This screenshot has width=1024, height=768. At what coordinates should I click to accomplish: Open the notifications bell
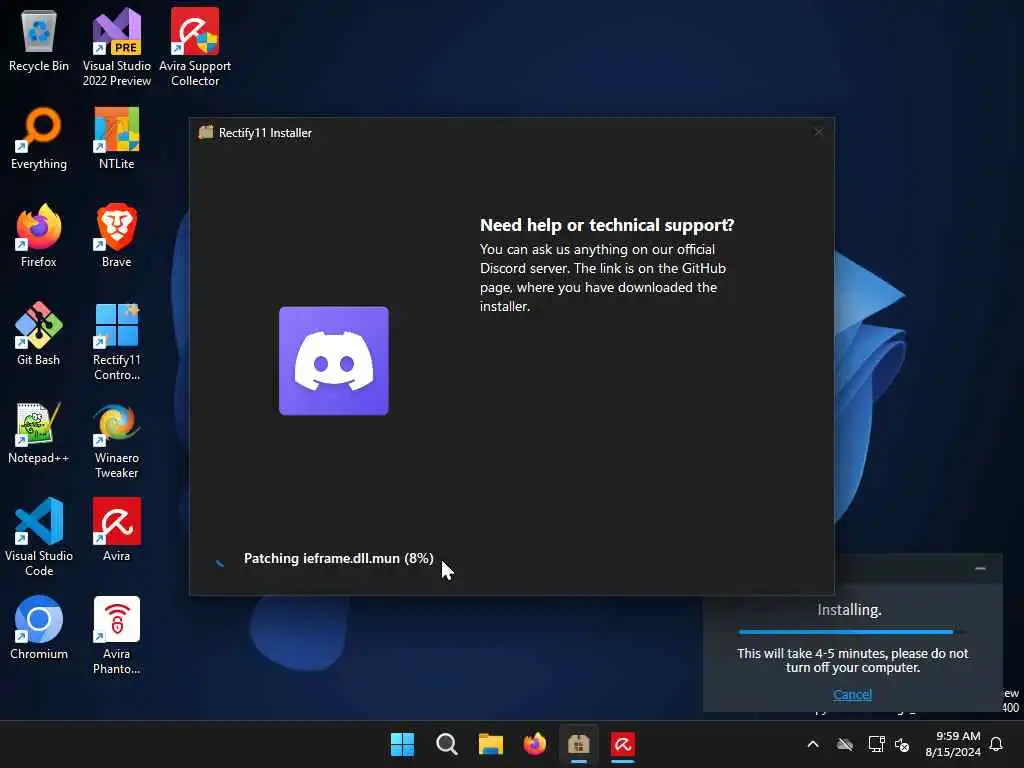click(x=996, y=744)
